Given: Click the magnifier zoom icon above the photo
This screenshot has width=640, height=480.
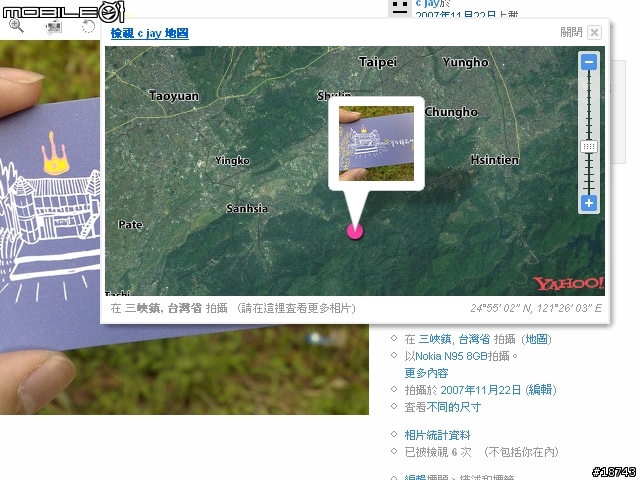Looking at the screenshot, I should pos(16,26).
